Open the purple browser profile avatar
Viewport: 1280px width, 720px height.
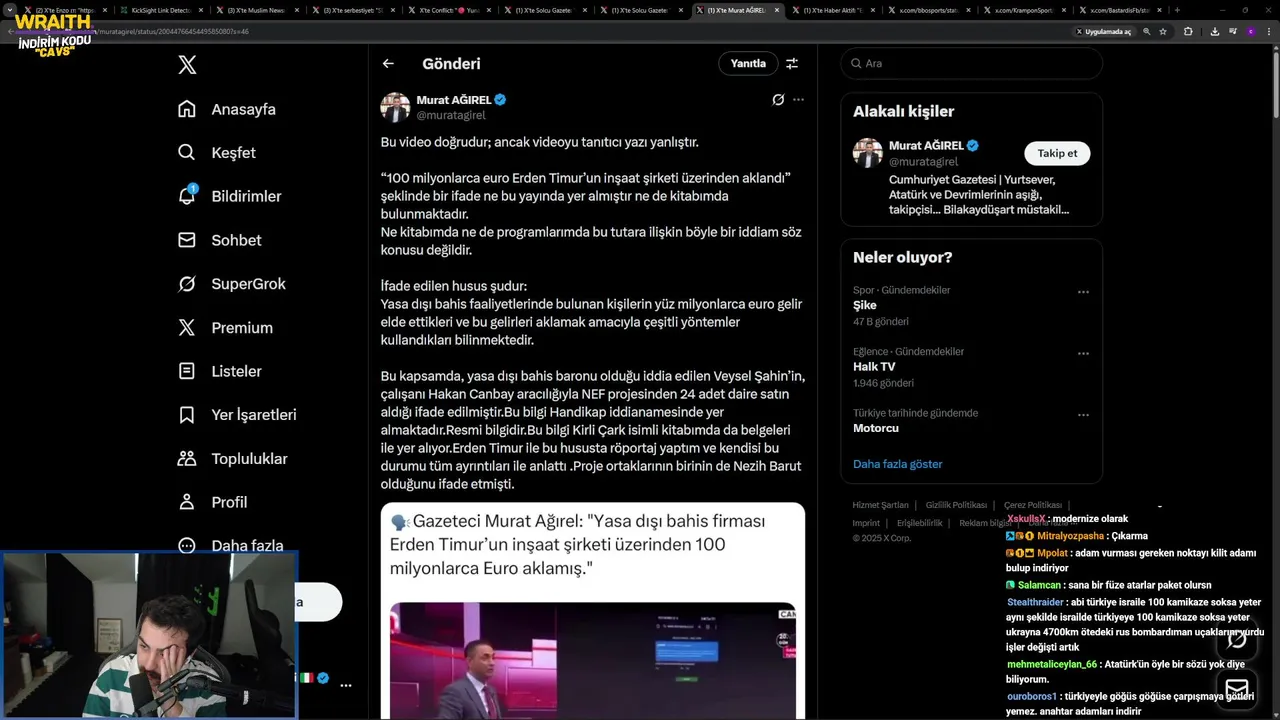click(1250, 31)
